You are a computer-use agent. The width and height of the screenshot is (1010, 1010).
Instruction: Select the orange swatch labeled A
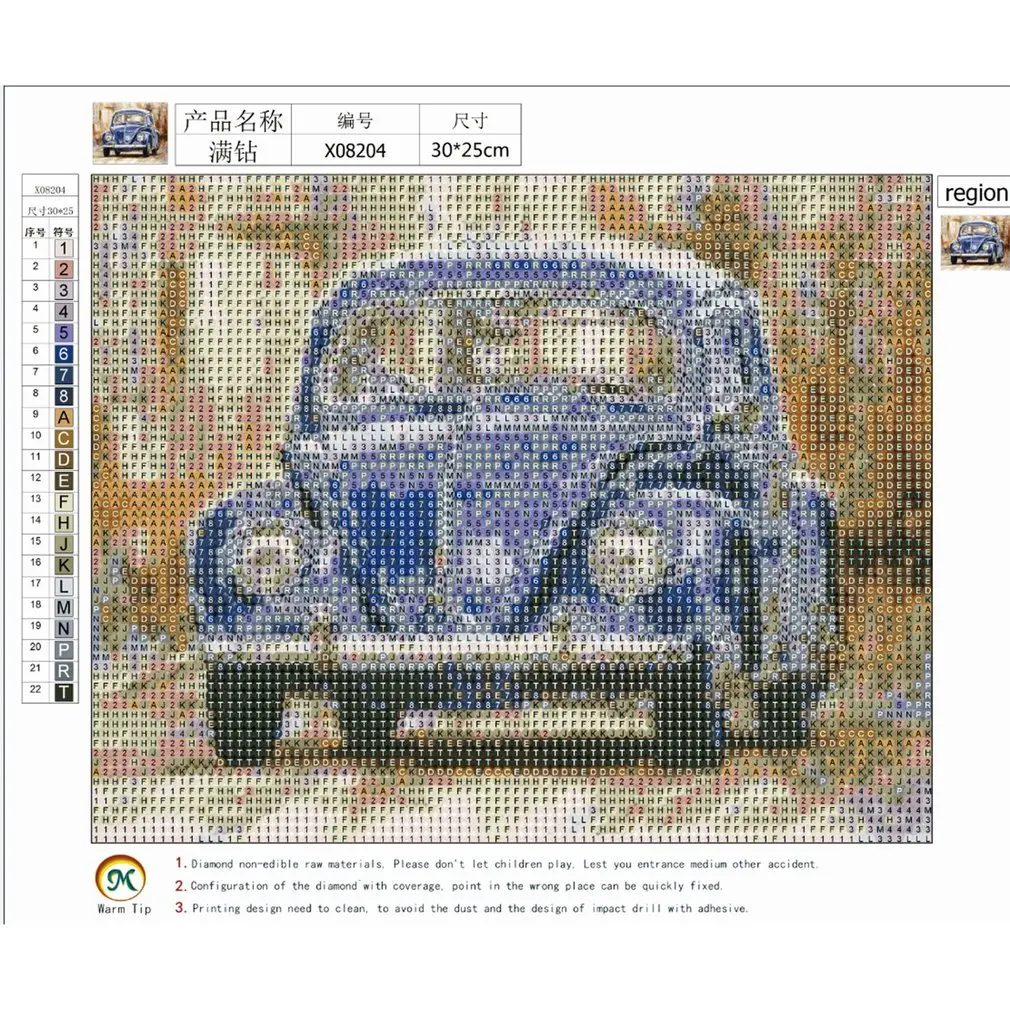pyautogui.click(x=63, y=417)
